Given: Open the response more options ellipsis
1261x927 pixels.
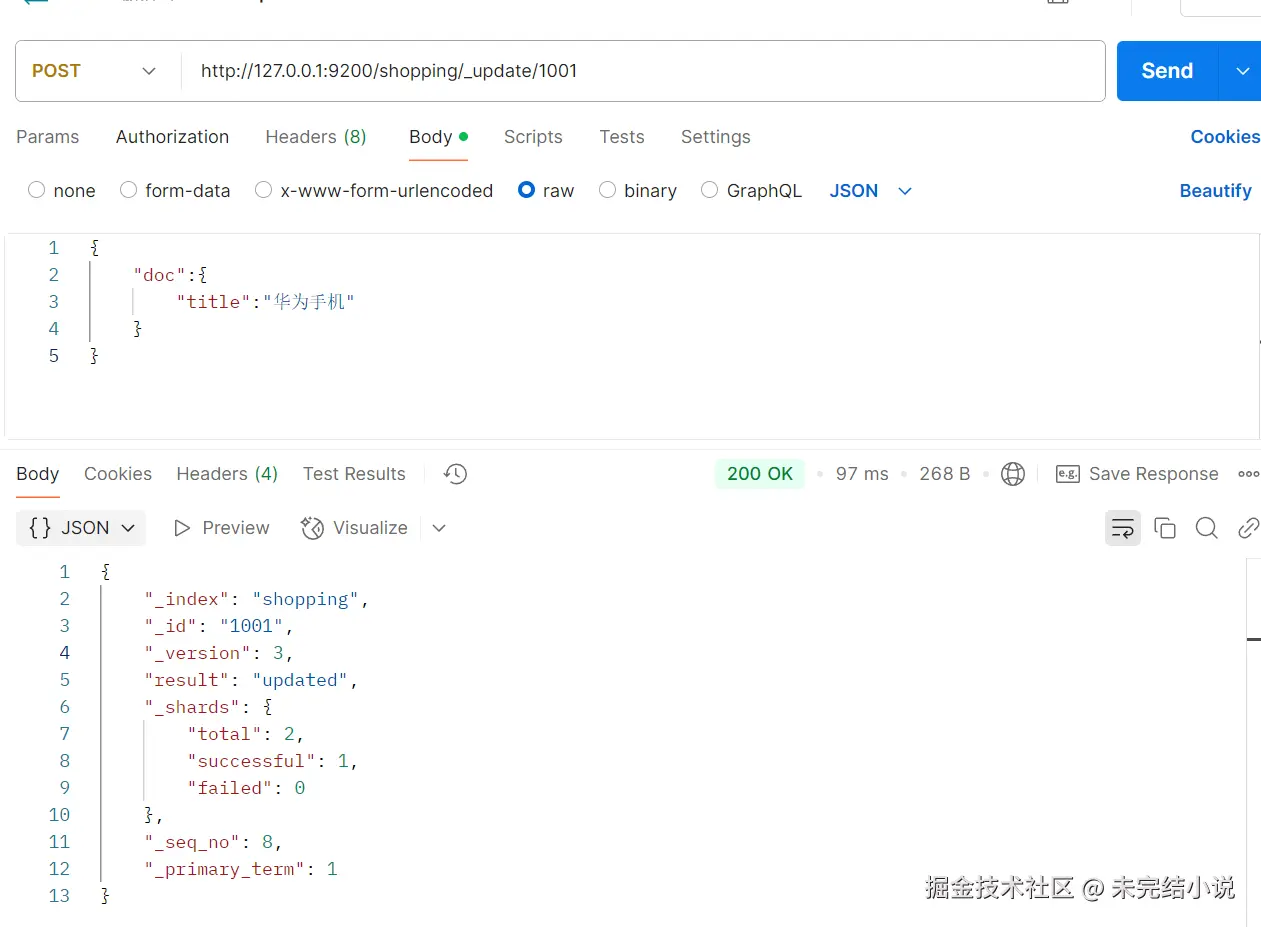Looking at the screenshot, I should click(1249, 474).
